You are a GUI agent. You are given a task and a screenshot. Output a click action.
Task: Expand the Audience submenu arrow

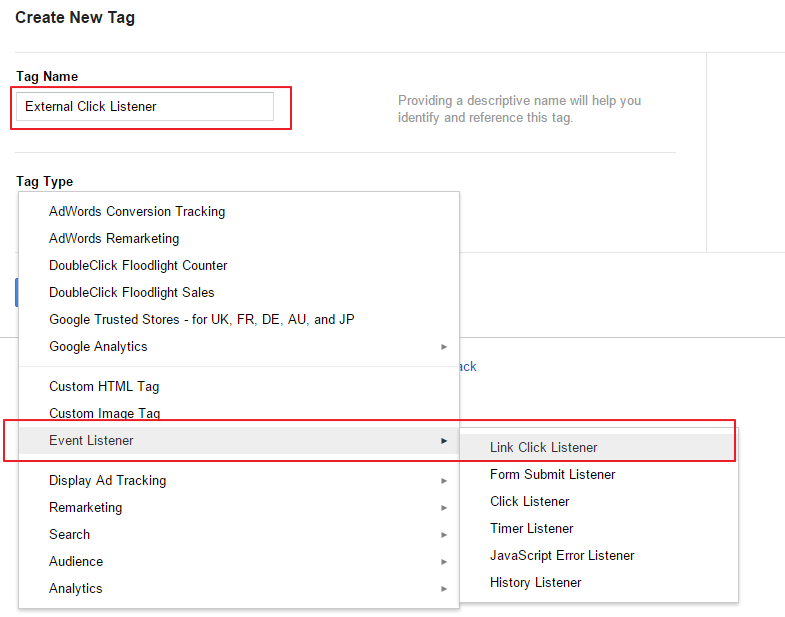pos(444,562)
